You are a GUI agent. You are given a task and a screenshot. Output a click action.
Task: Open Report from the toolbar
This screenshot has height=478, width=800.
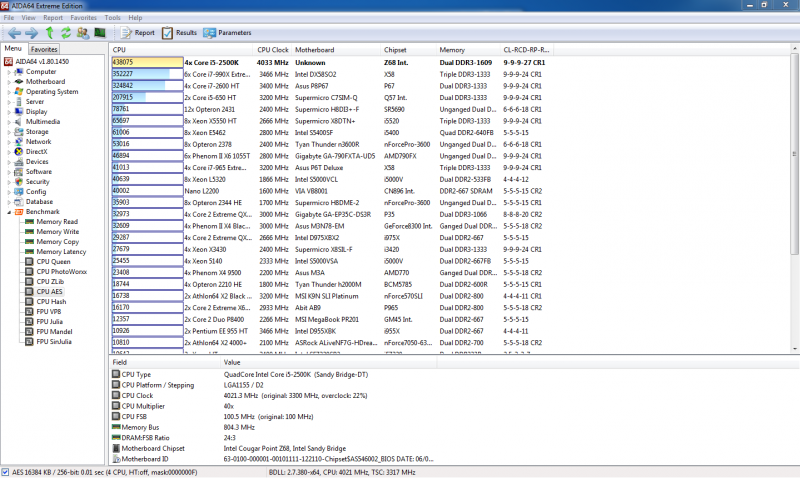coord(138,33)
